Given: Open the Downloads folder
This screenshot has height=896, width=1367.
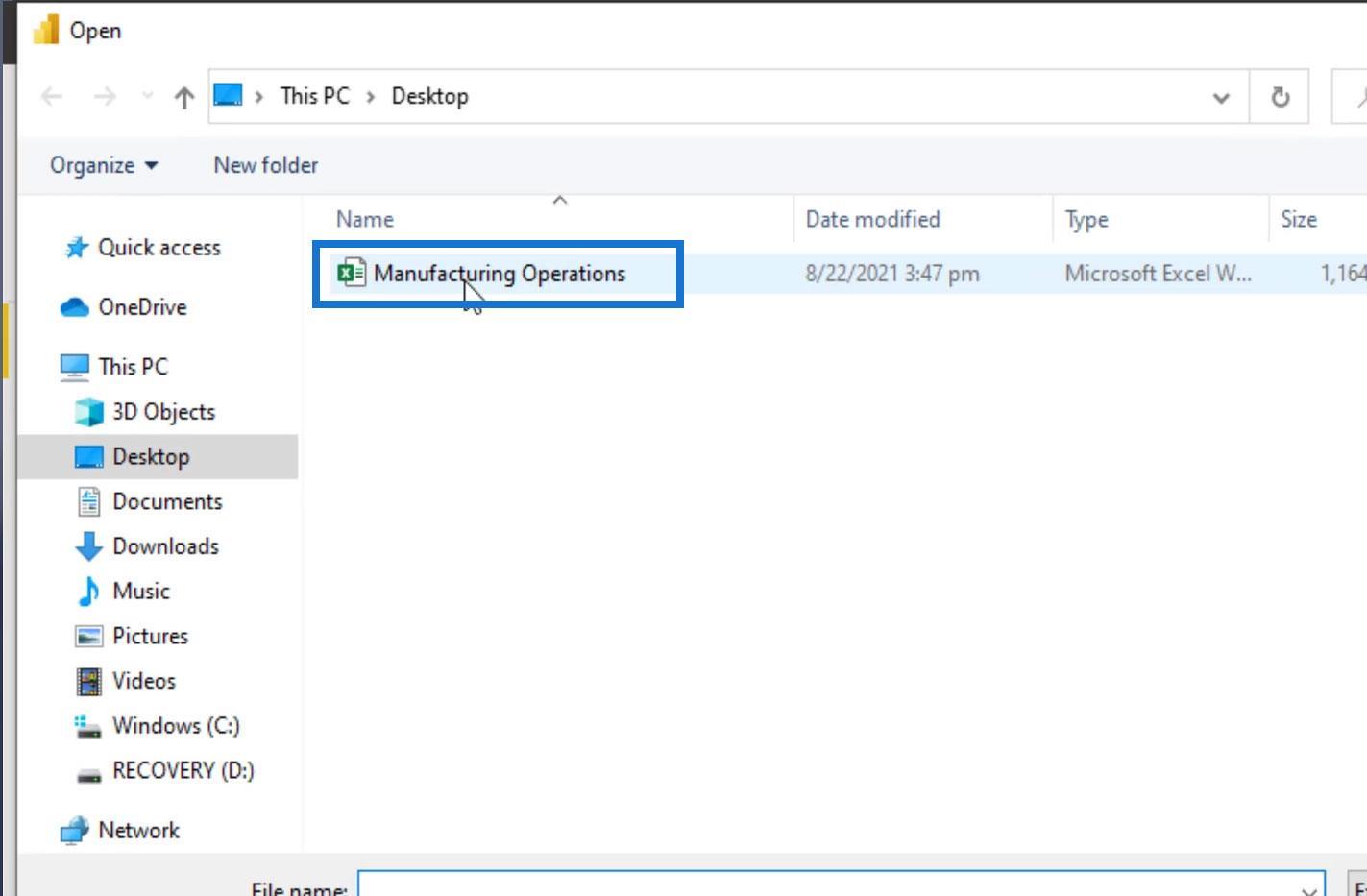Looking at the screenshot, I should pyautogui.click(x=165, y=546).
